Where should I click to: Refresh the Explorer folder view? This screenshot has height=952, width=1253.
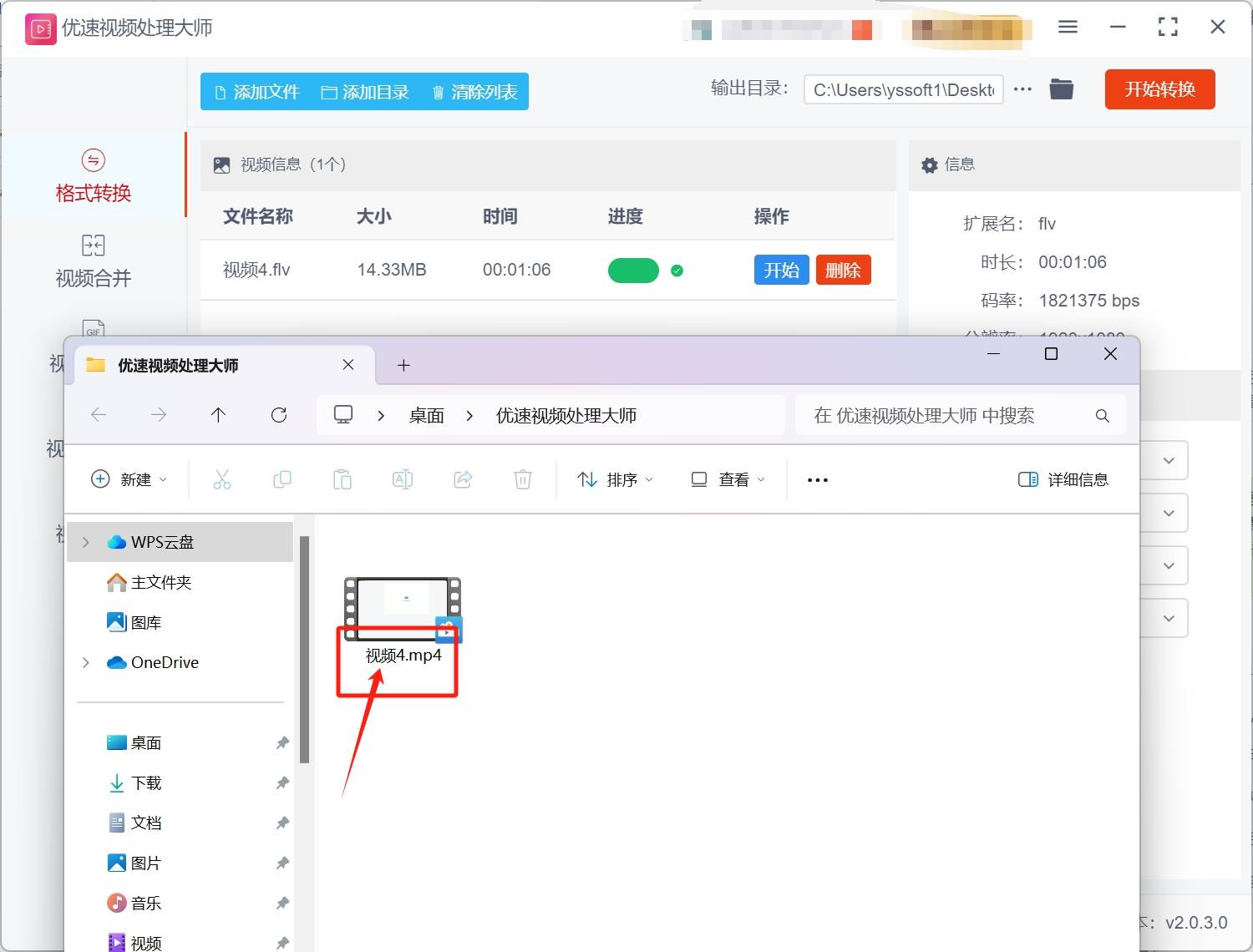pos(279,415)
